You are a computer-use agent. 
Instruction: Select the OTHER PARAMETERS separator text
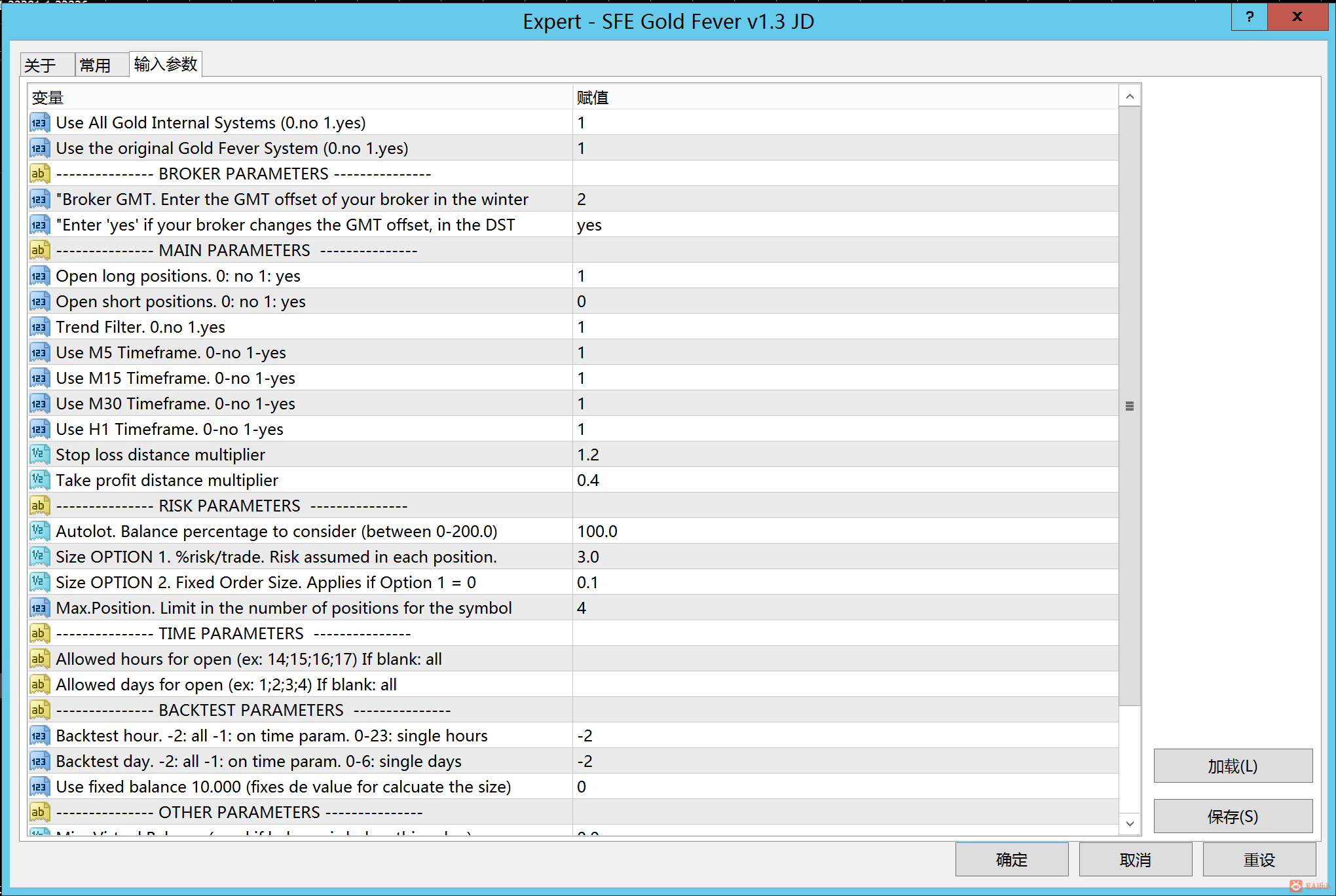click(239, 812)
